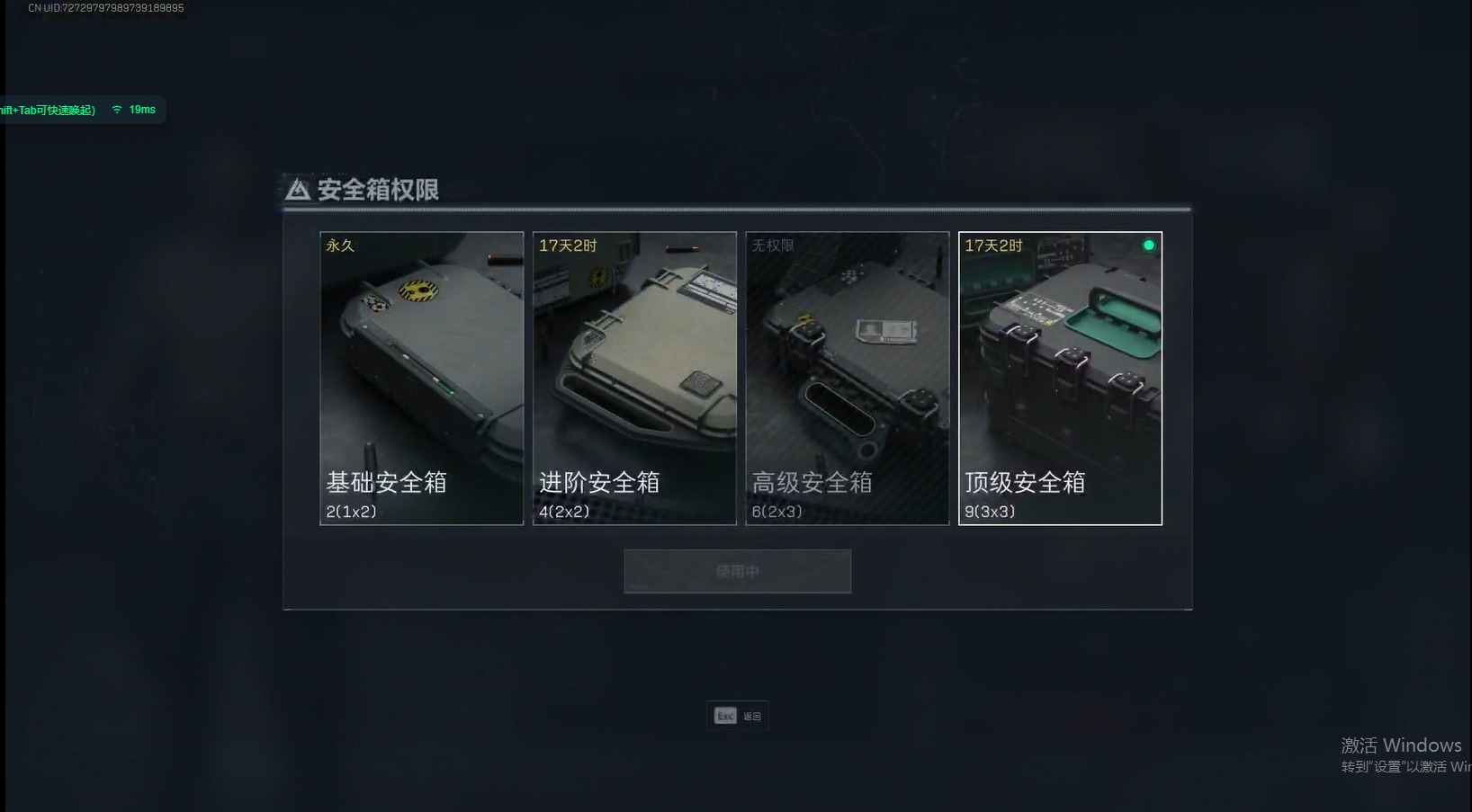The height and width of the screenshot is (812, 1472).
Task: Click the 9(3x3) capacity label
Action: [990, 512]
